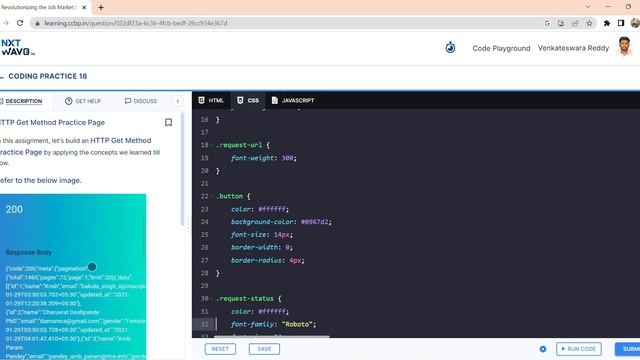Click the Google icon in address bar

(547, 23)
